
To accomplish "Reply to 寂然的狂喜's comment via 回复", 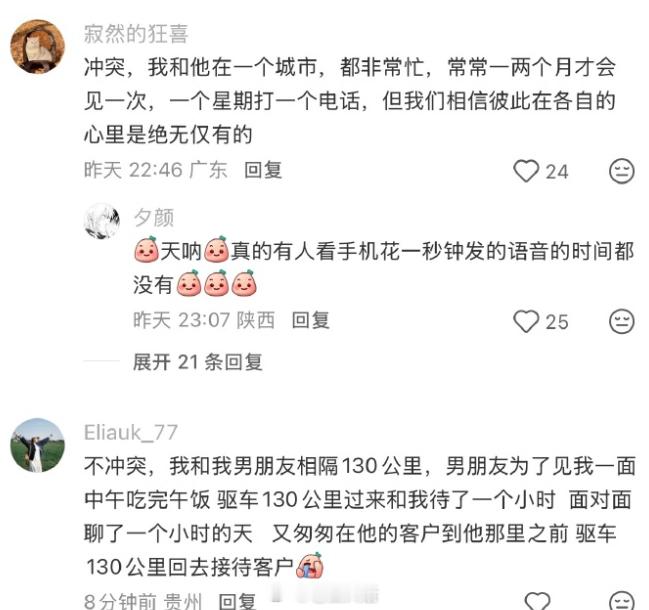I will (263, 171).
